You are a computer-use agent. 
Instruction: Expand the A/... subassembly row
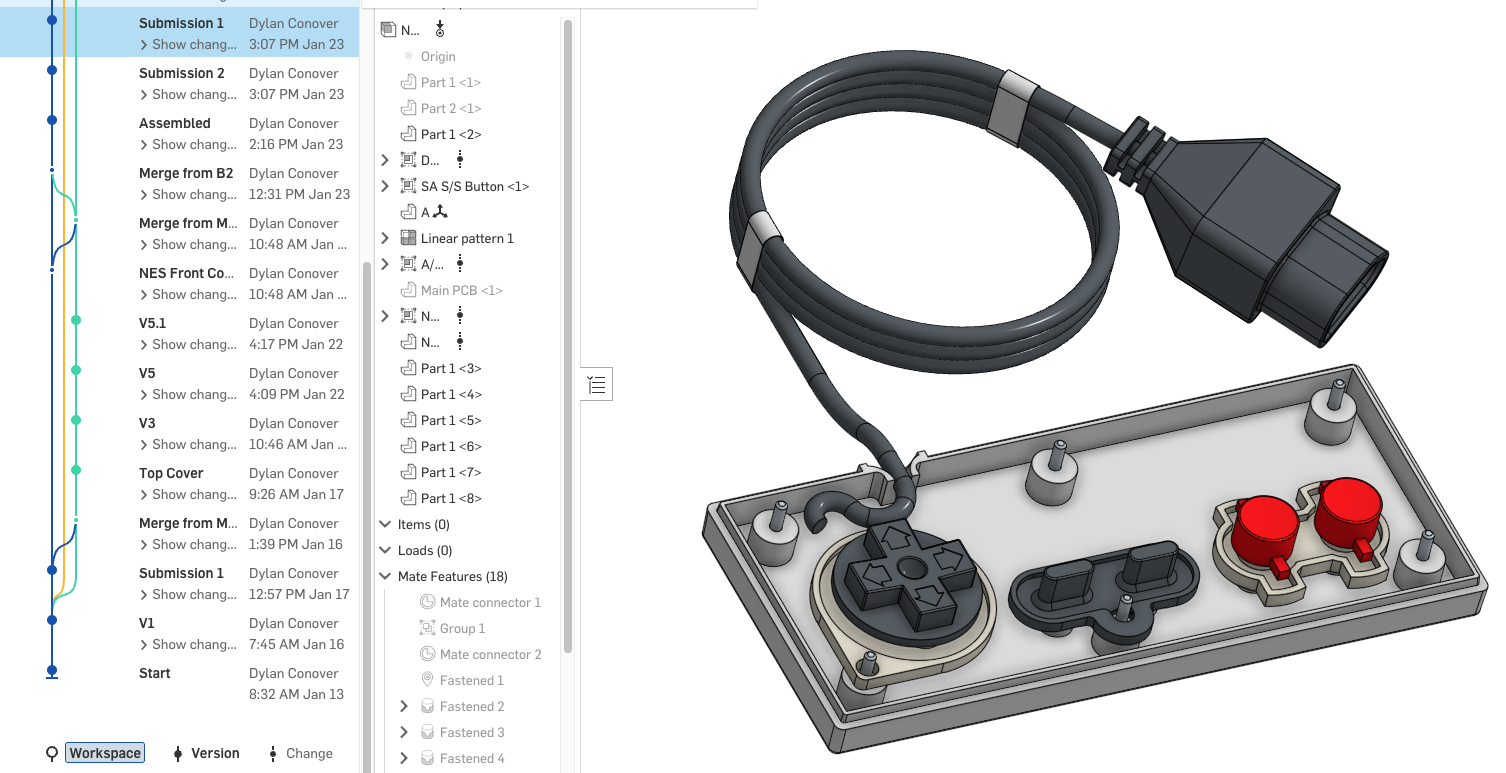[385, 264]
